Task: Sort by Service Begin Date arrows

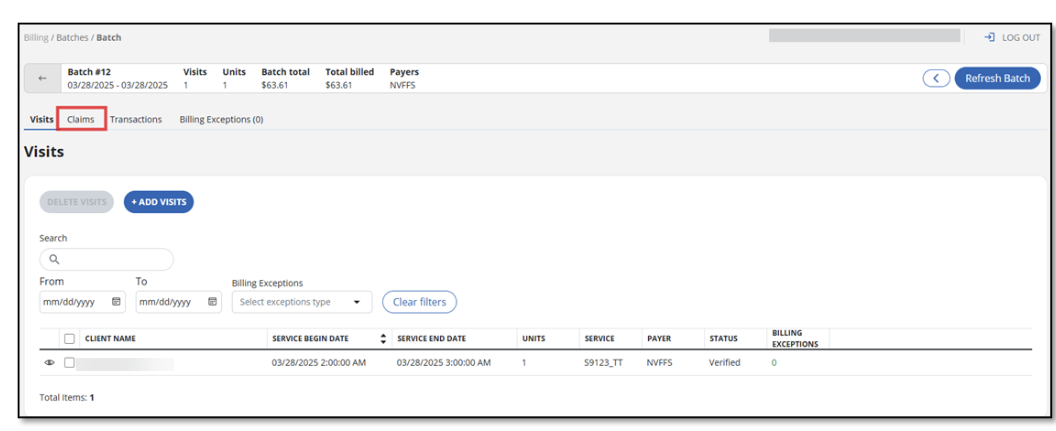Action: 383,339
